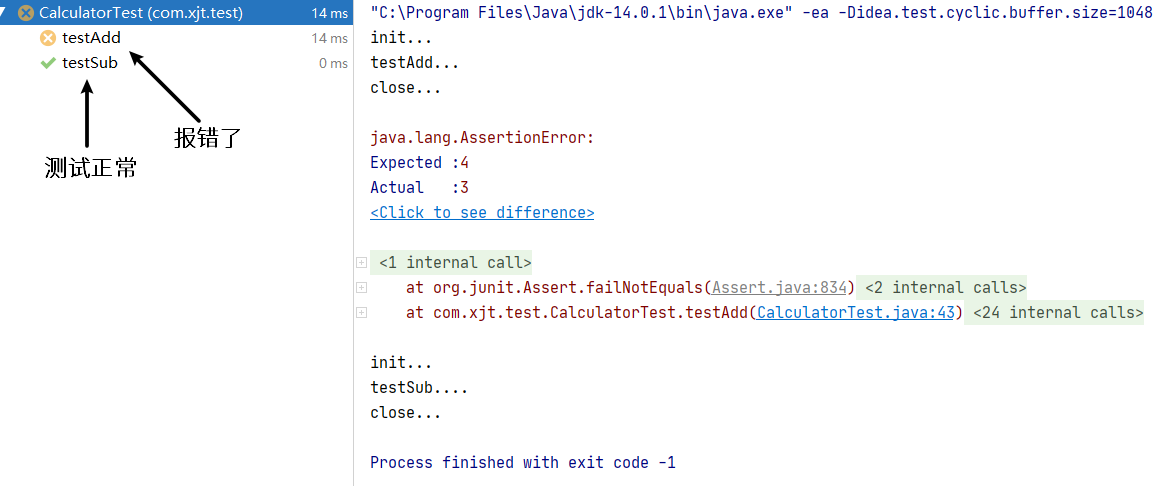This screenshot has height=486, width=1154.
Task: Expand the '<1 internal call>' folded text
Action: pos(455,263)
